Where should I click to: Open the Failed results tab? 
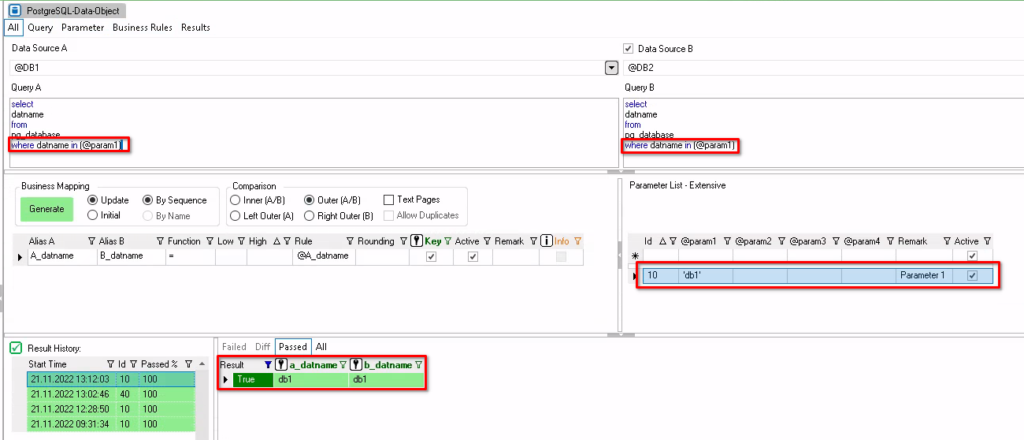point(233,346)
